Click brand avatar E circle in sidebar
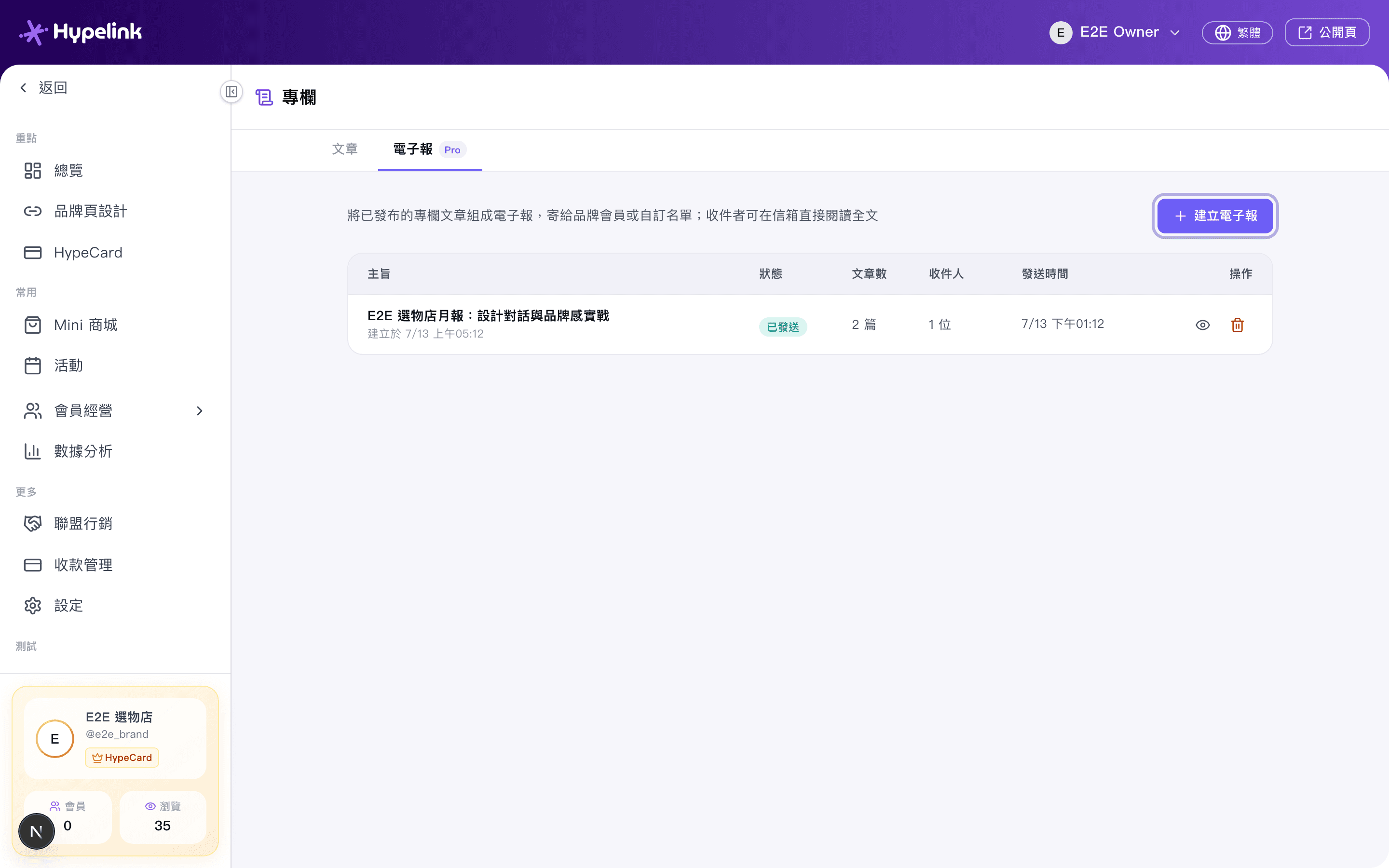Viewport: 1389px width, 868px height. 55,739
